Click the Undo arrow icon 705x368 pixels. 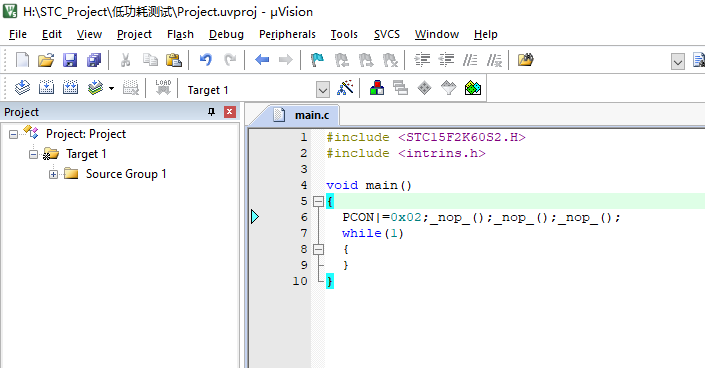[206, 60]
